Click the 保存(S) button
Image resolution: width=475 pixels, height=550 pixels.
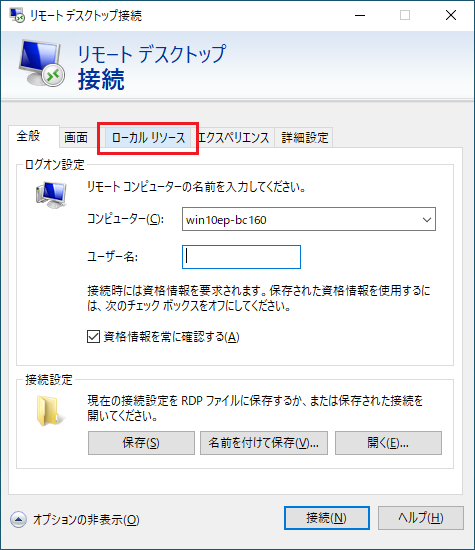(x=141, y=443)
